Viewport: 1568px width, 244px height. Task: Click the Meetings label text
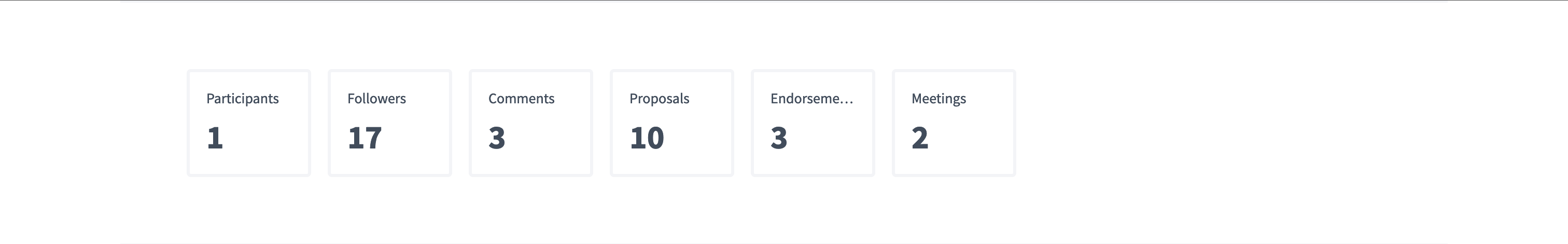939,99
